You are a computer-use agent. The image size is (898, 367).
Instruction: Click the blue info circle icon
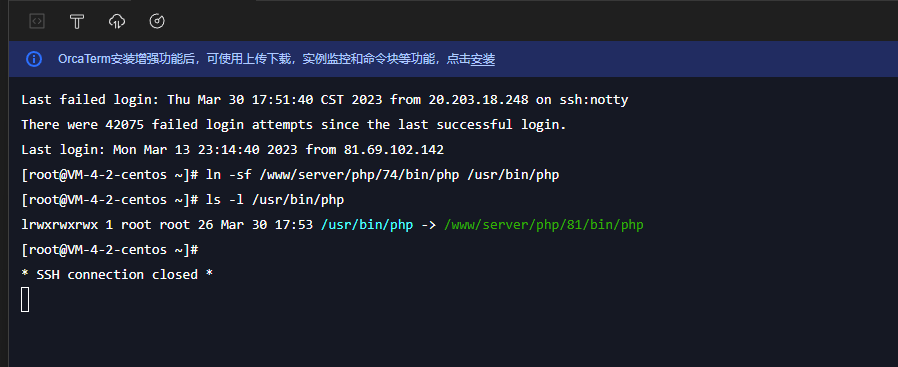pos(34,59)
